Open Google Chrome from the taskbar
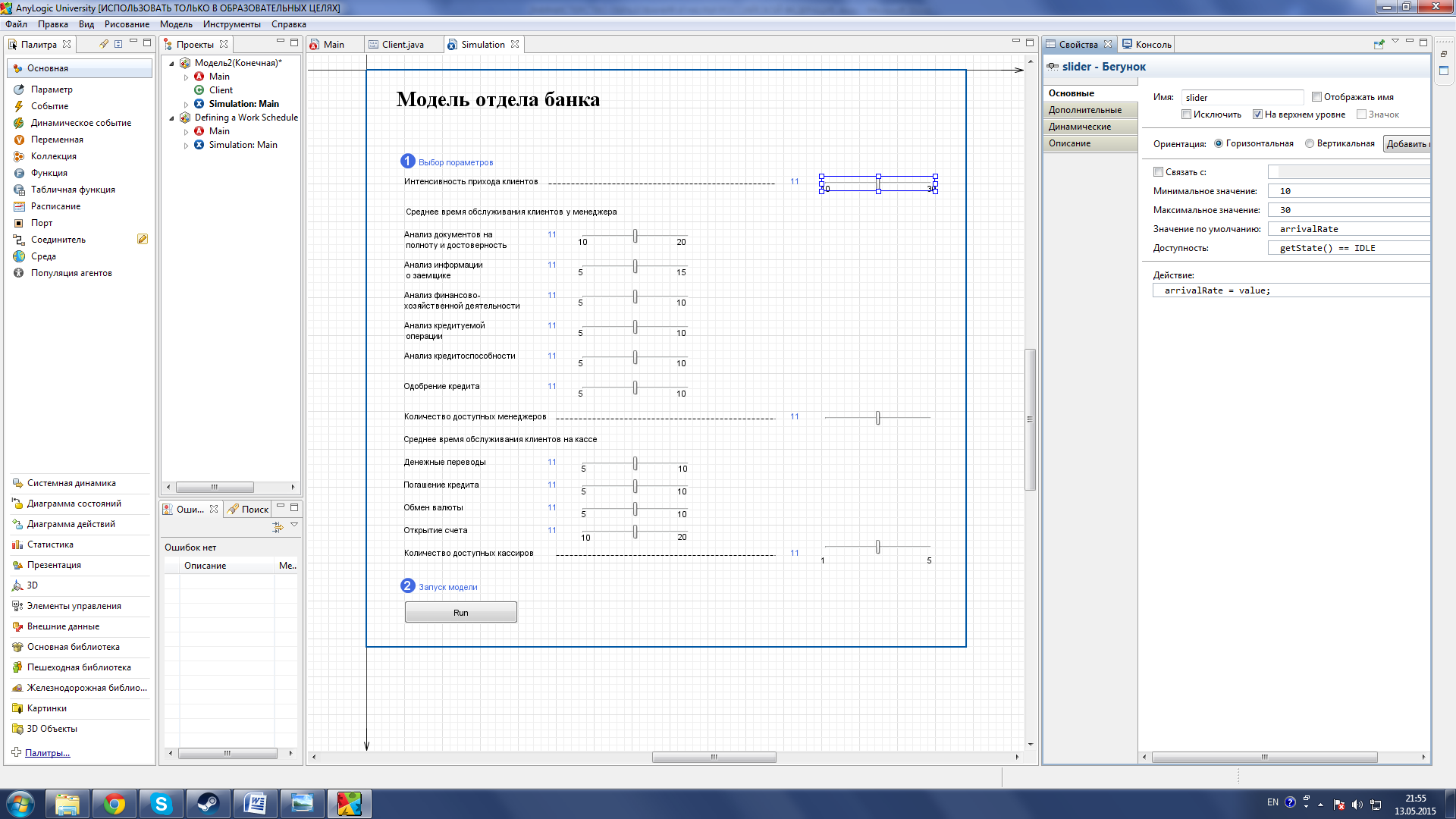1456x819 pixels. click(x=115, y=804)
